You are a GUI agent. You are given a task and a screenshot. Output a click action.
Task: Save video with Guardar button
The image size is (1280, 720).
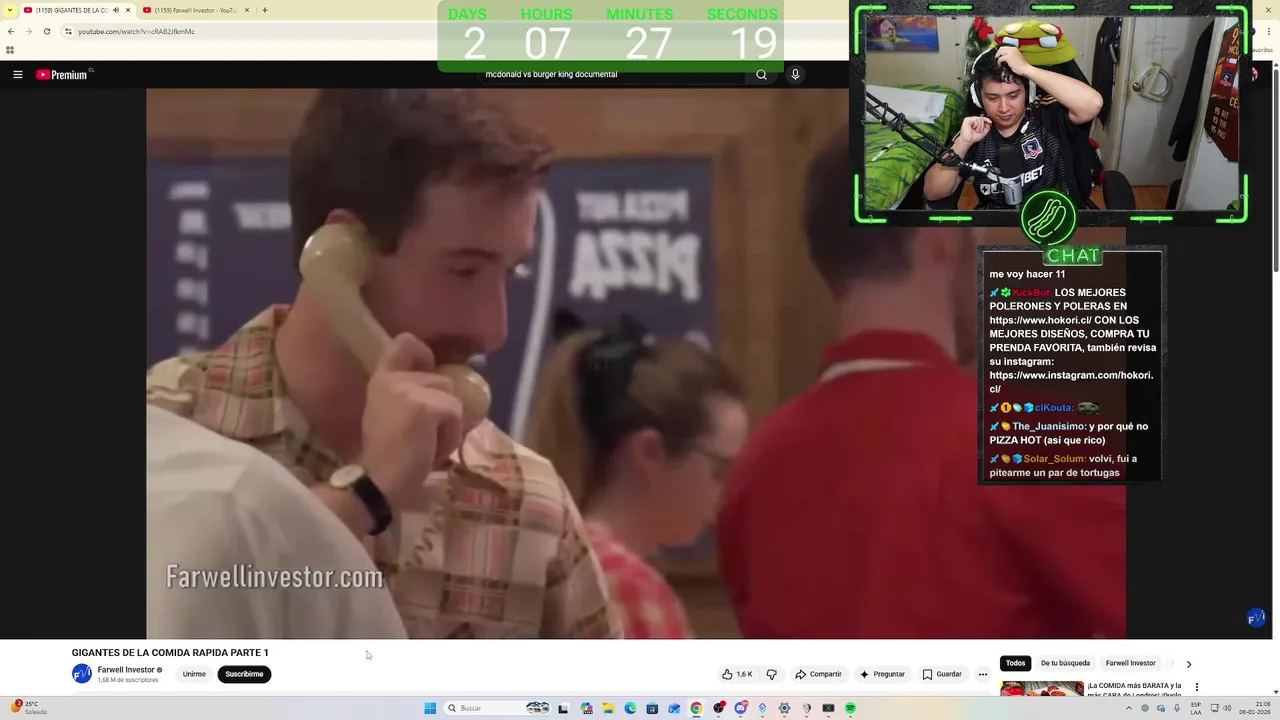point(942,674)
